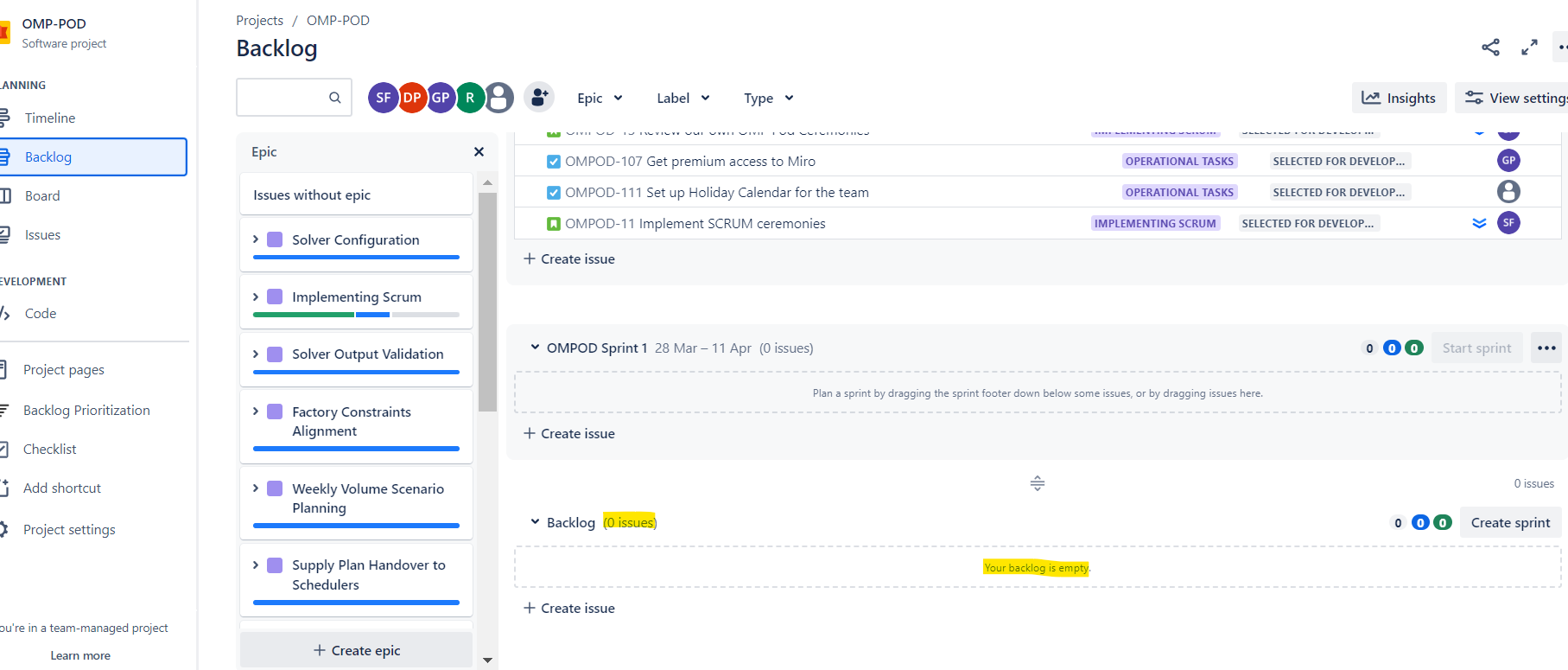
Task: Click the task type checkbox icon for OMPOD-107
Action: (x=554, y=162)
